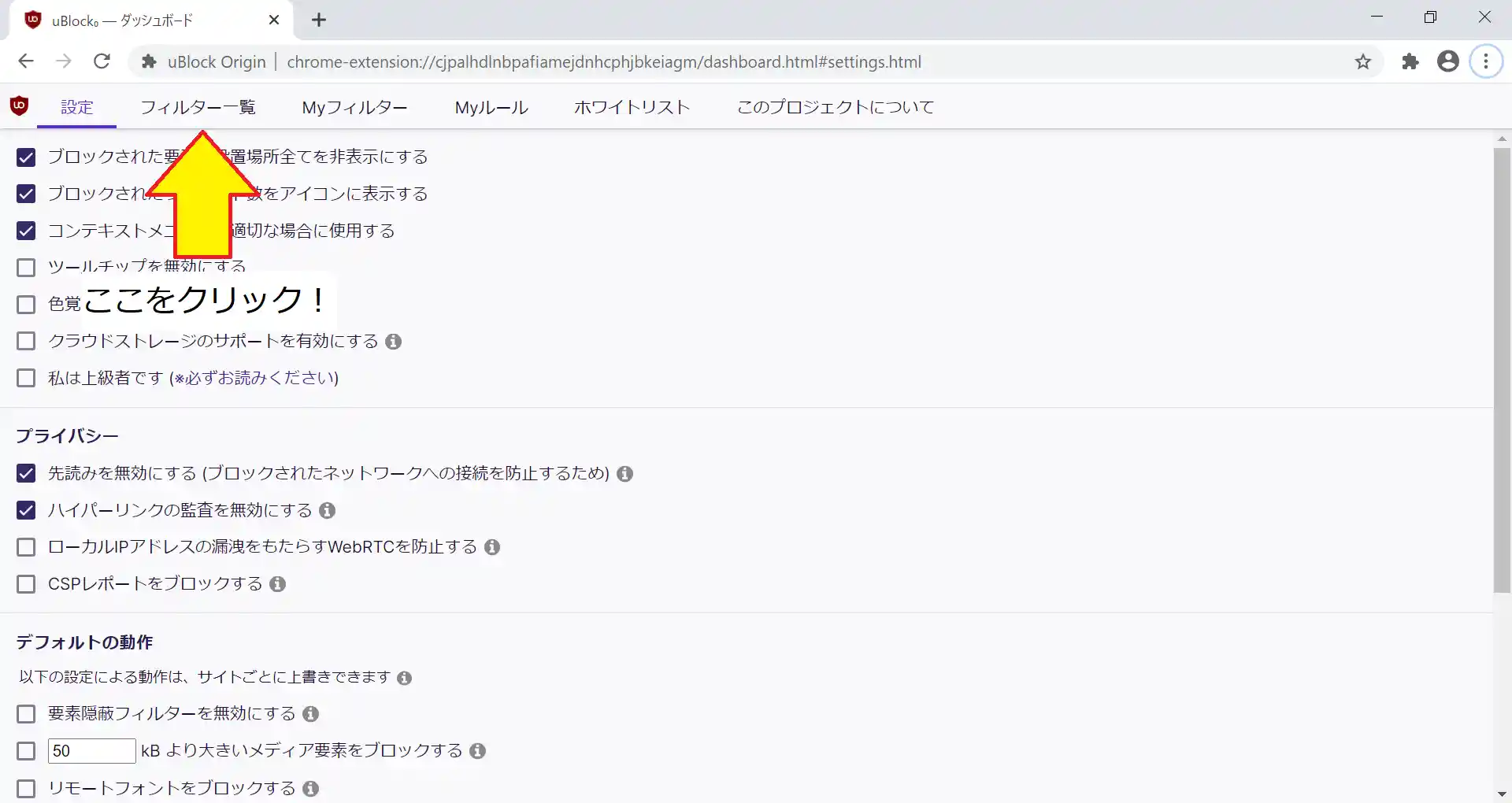Enable the 私は上級者です checkbox
The image size is (1512, 803).
click(x=26, y=378)
